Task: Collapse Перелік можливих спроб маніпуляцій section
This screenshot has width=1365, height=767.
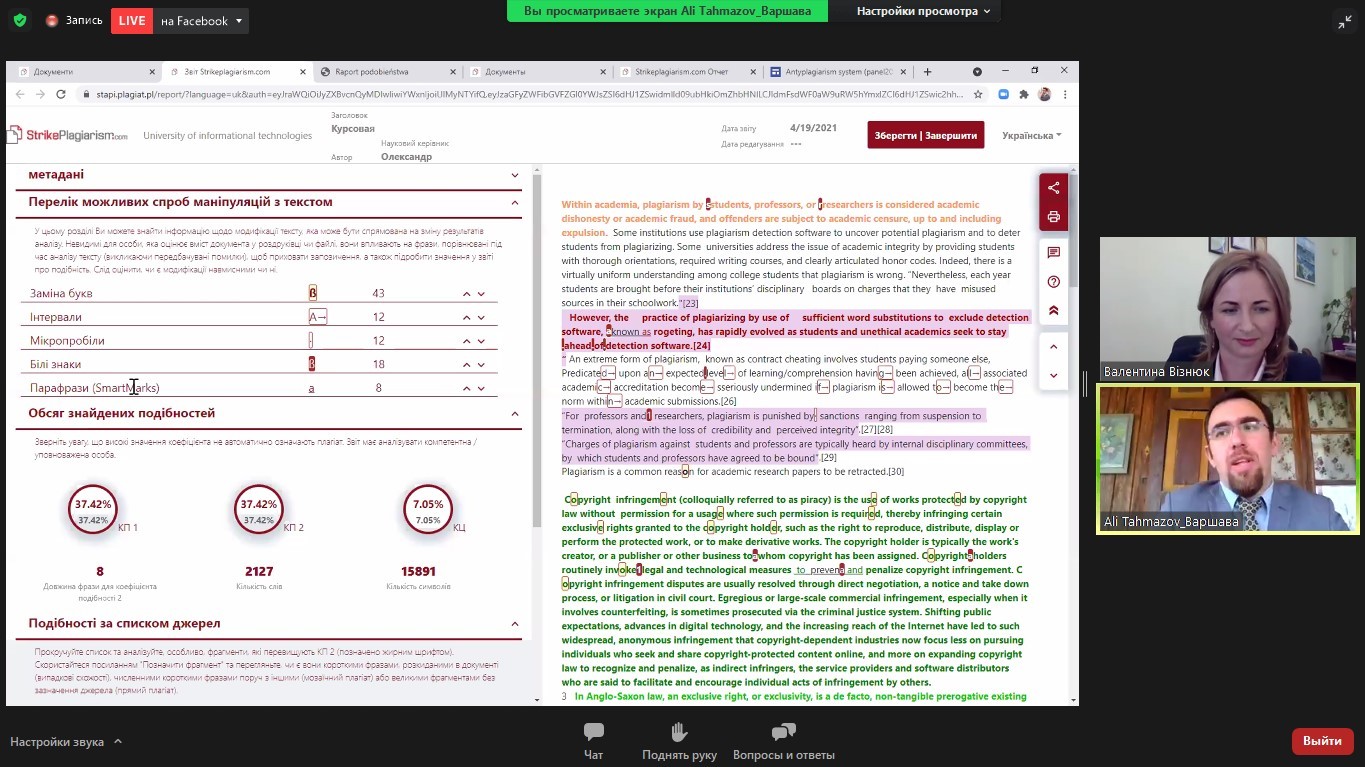Action: pos(515,202)
